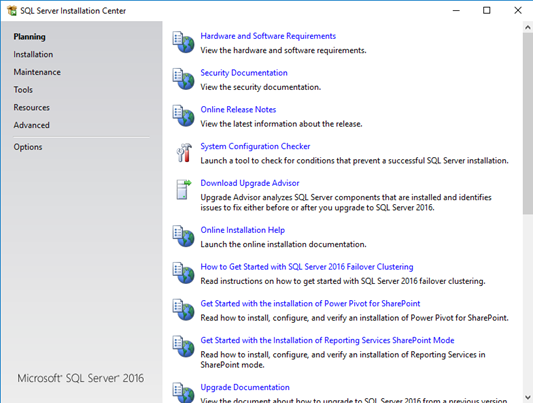This screenshot has height=403, width=533.
Task: Click the scroll up arrow
Action: [x=528, y=27]
